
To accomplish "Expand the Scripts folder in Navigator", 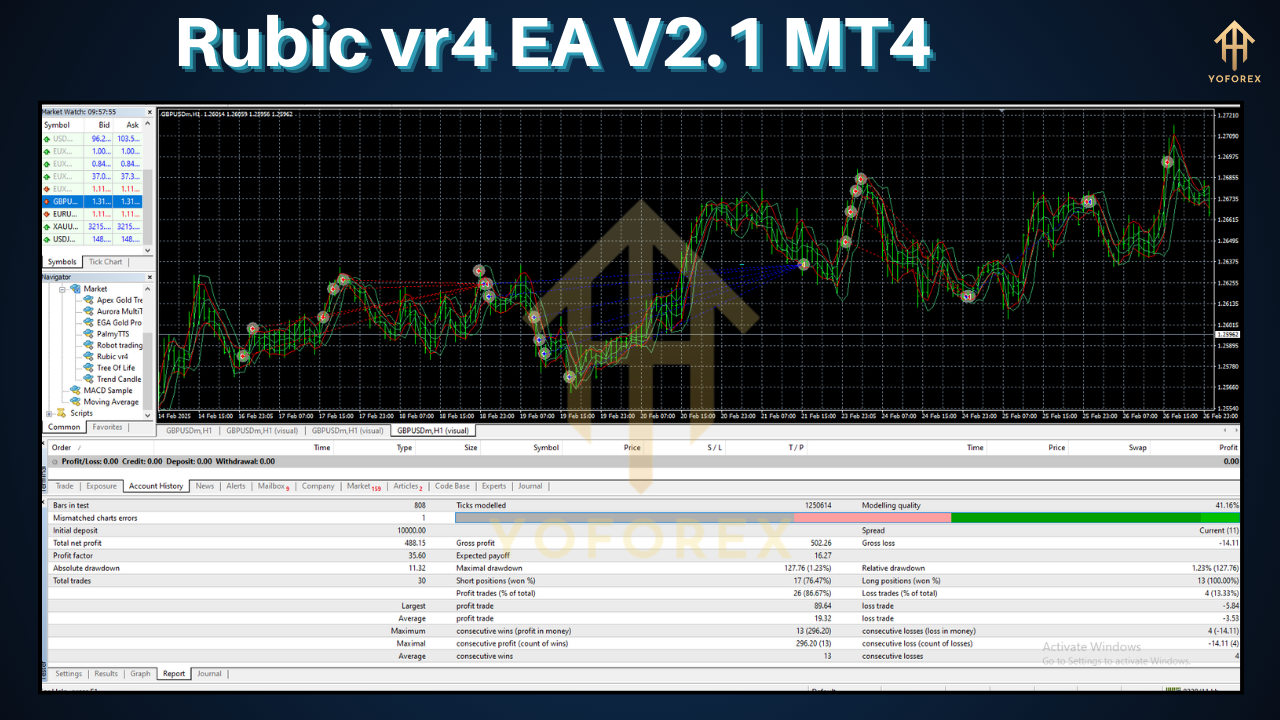I will [48, 413].
